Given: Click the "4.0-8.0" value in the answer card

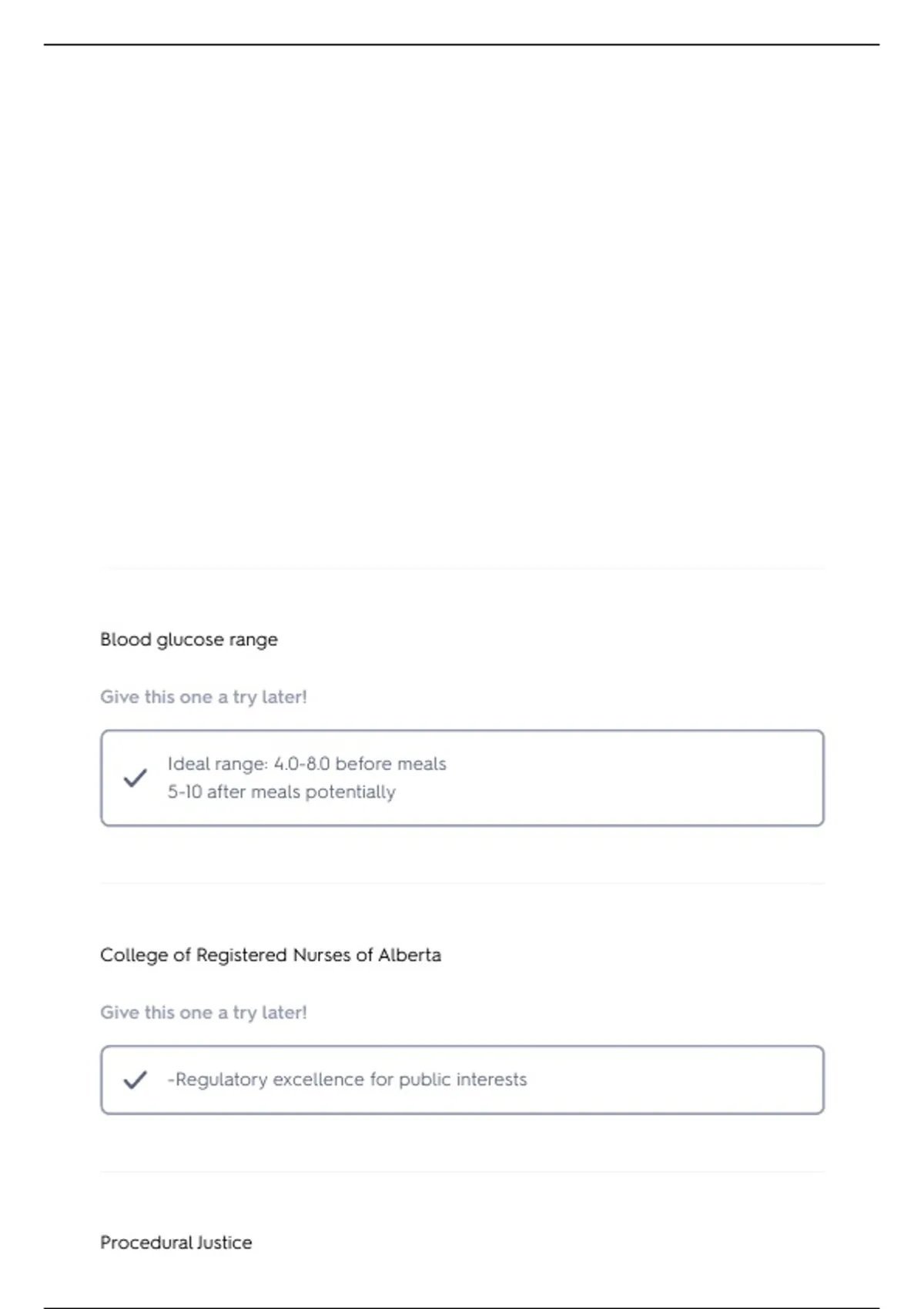Looking at the screenshot, I should (x=302, y=764).
